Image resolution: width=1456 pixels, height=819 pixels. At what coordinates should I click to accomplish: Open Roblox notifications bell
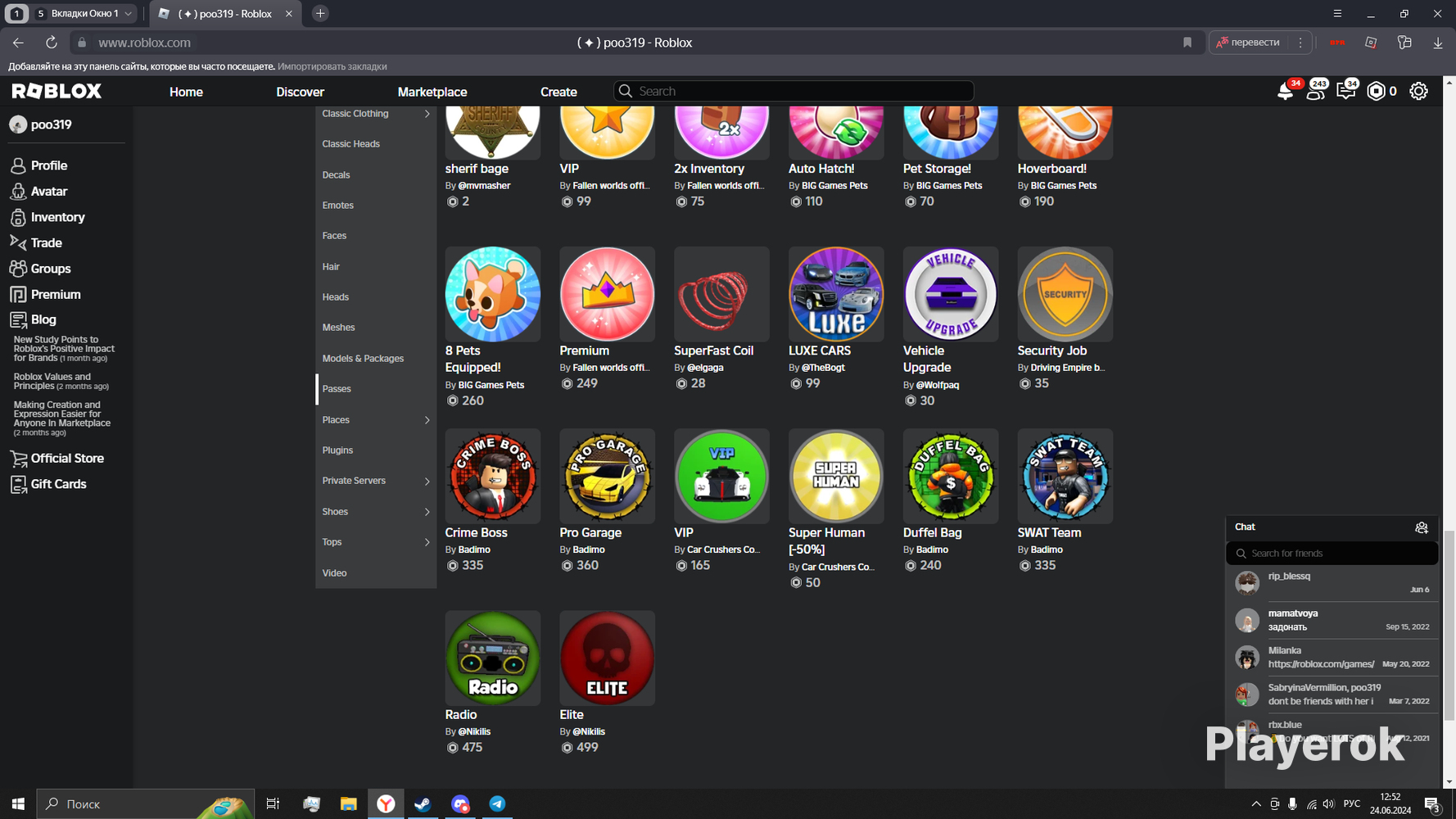(1285, 92)
